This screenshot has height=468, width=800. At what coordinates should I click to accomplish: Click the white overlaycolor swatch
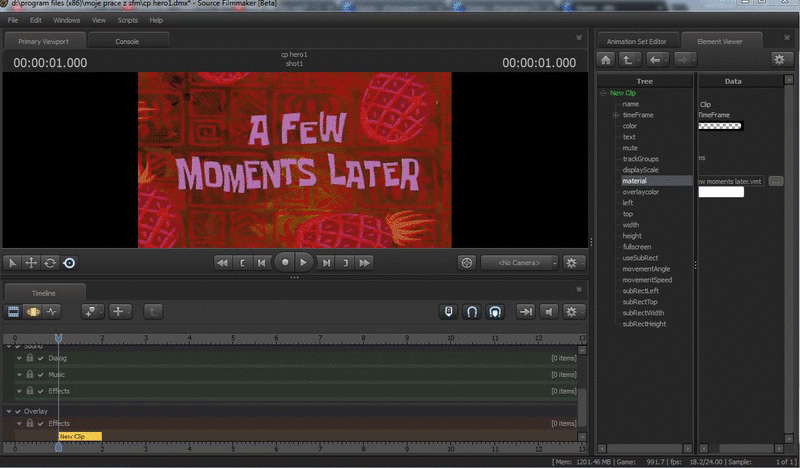[x=721, y=192]
